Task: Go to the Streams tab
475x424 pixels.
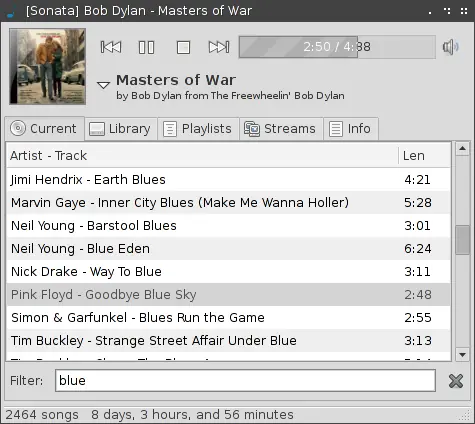Action: (281, 129)
